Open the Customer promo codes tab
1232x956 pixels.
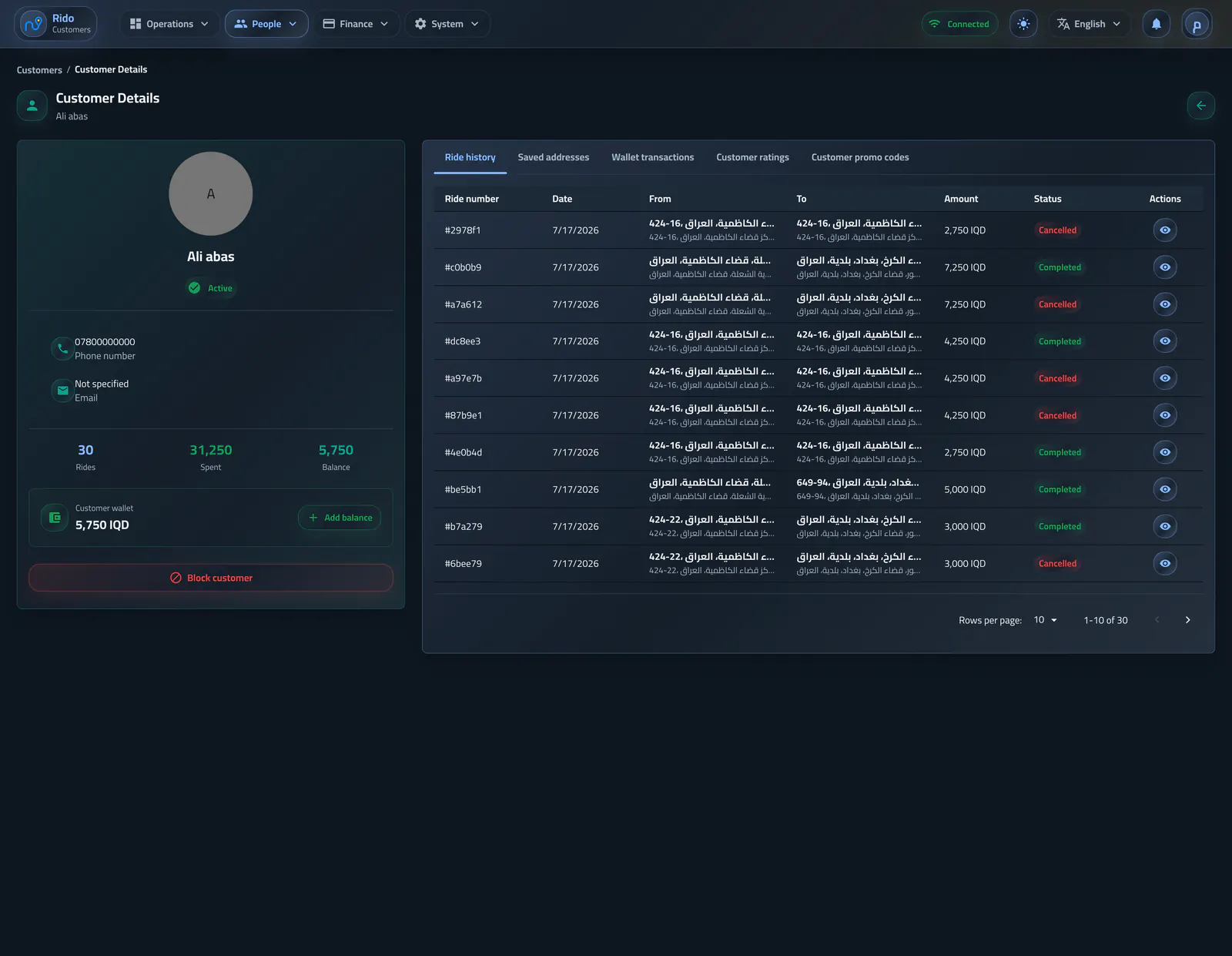click(860, 157)
